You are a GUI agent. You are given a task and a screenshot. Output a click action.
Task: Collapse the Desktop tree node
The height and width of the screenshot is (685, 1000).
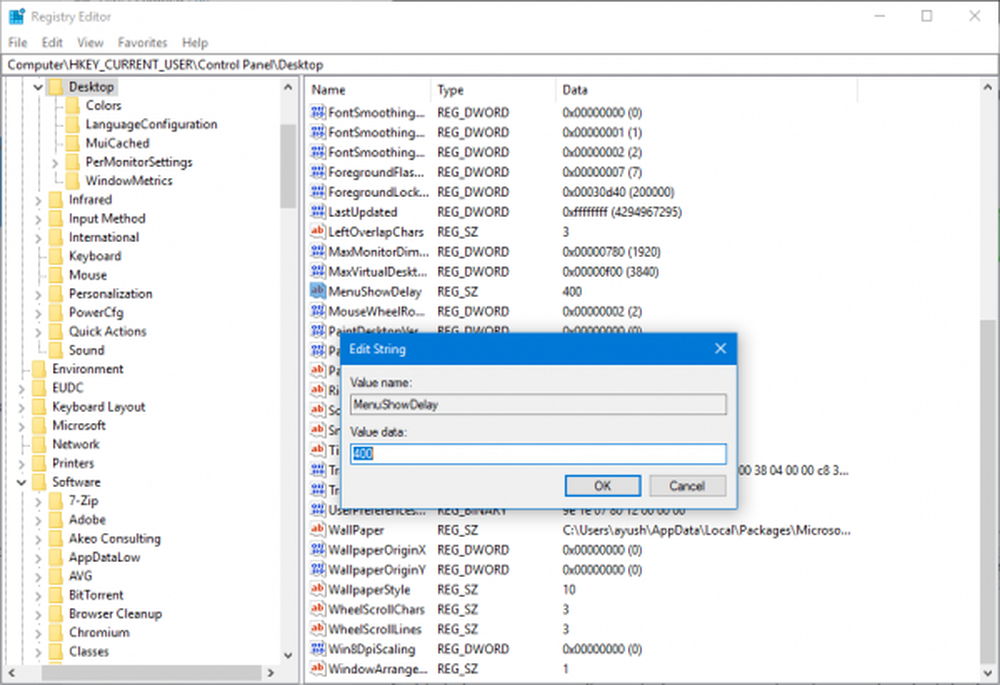point(38,87)
